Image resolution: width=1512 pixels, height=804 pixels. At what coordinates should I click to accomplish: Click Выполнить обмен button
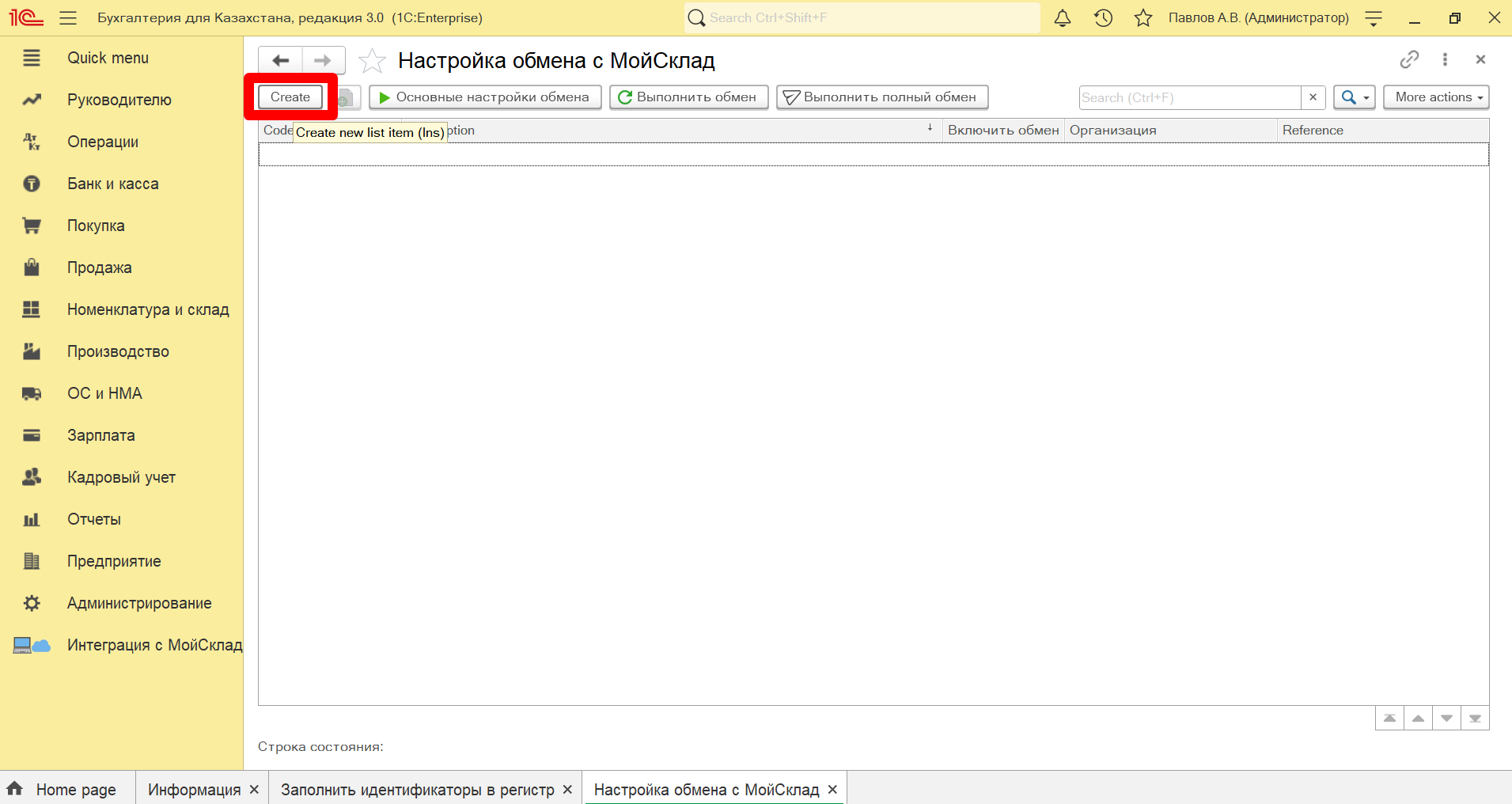688,97
